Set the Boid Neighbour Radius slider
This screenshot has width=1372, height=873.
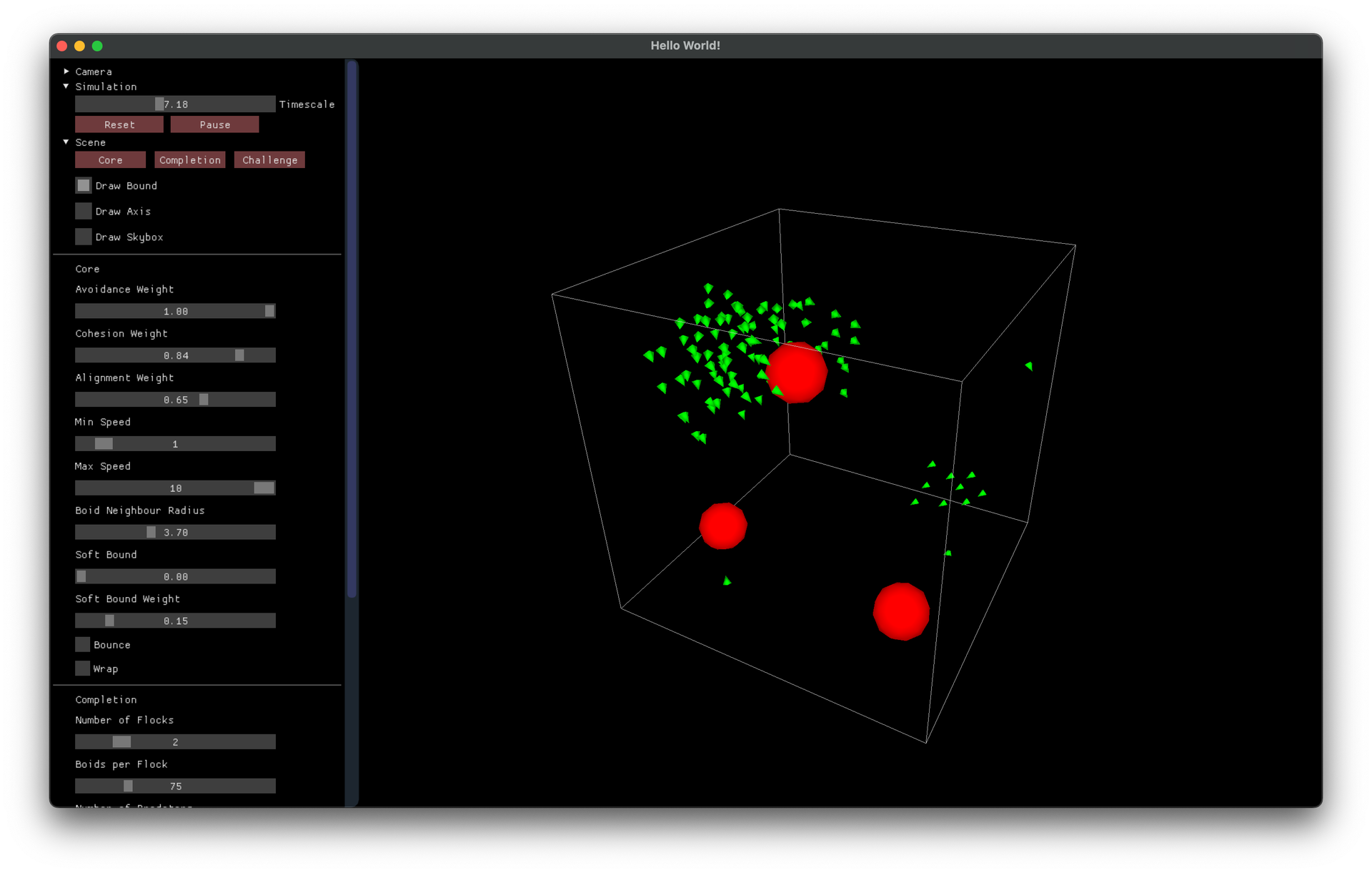pos(175,533)
